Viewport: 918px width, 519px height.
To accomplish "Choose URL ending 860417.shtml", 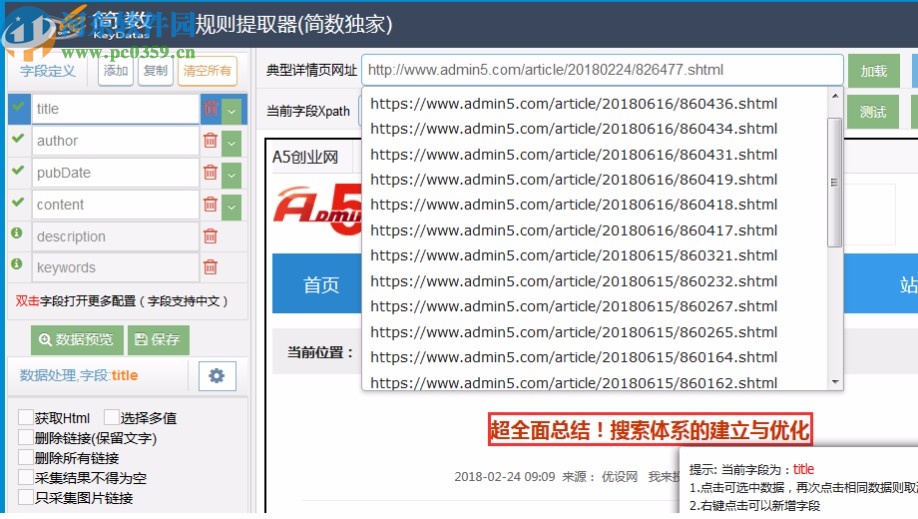I will click(574, 230).
